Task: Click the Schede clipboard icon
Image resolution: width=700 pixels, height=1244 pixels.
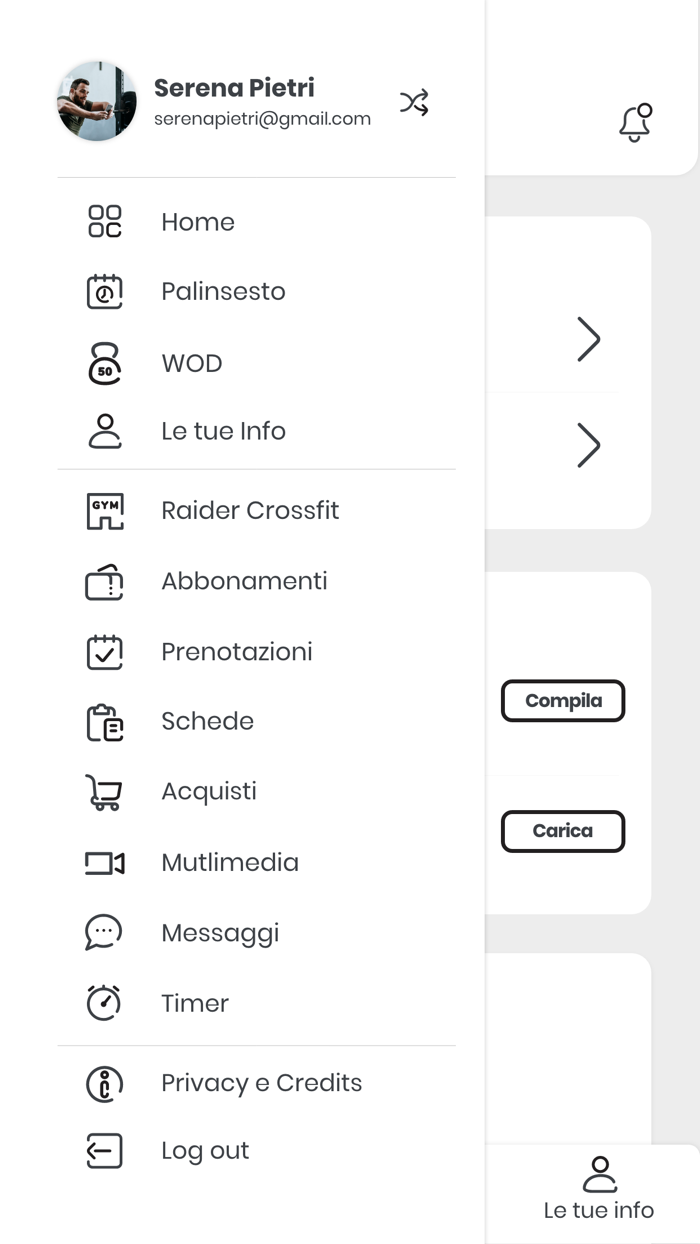Action: point(105,722)
